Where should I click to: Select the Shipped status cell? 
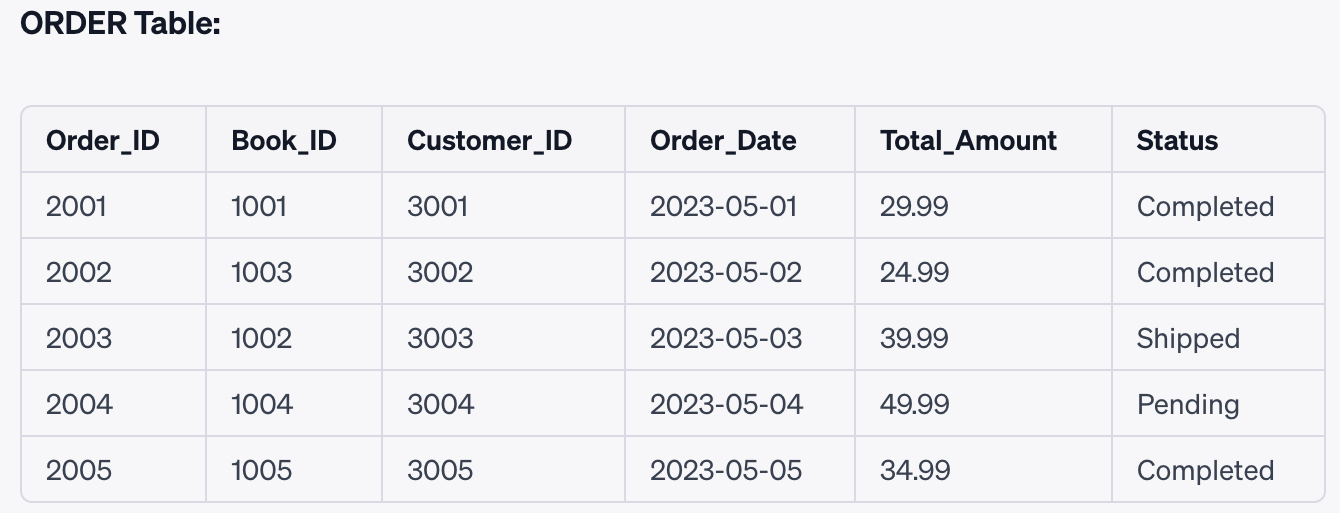tap(1188, 338)
